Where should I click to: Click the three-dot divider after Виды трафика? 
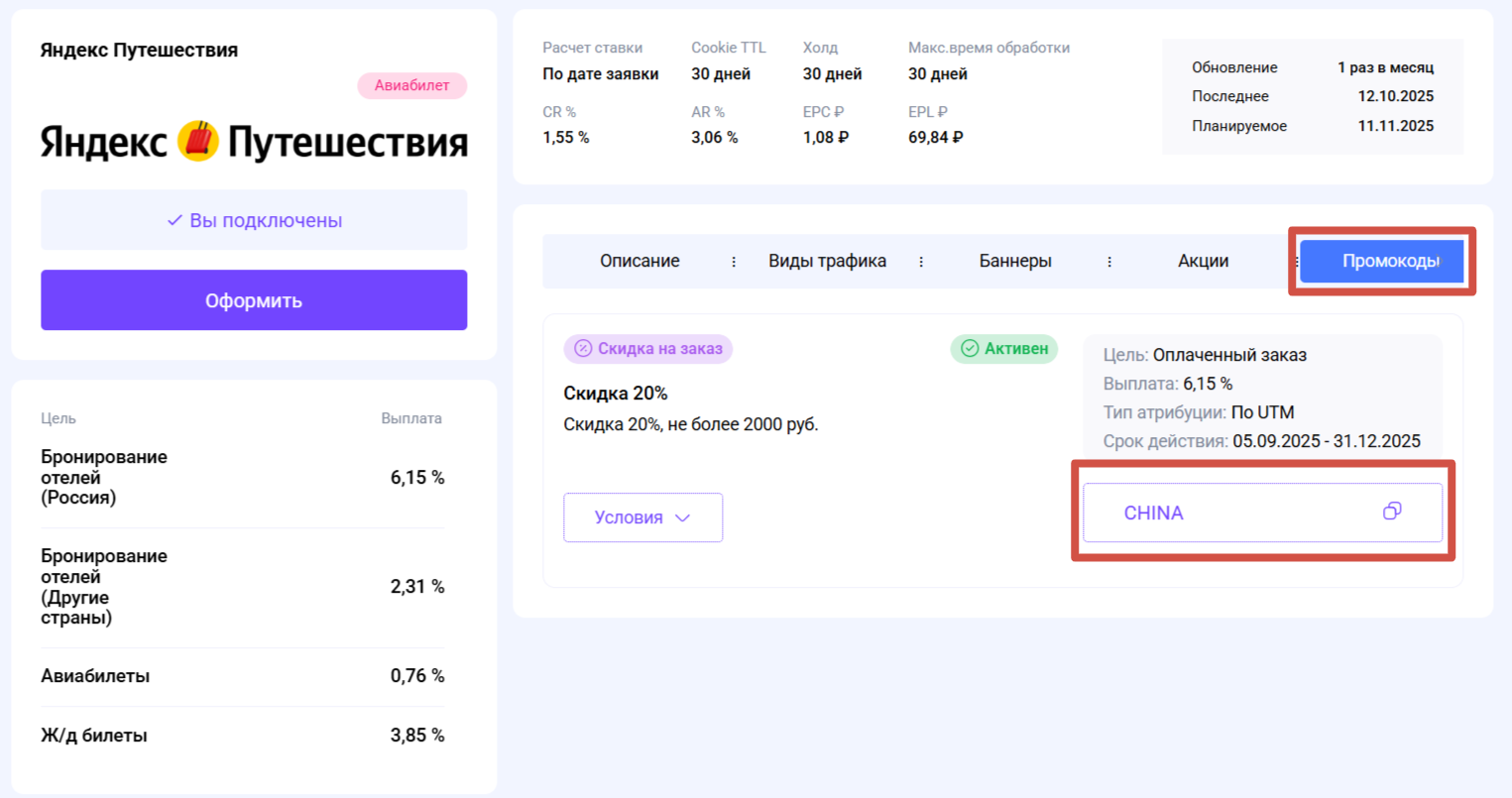click(x=921, y=262)
